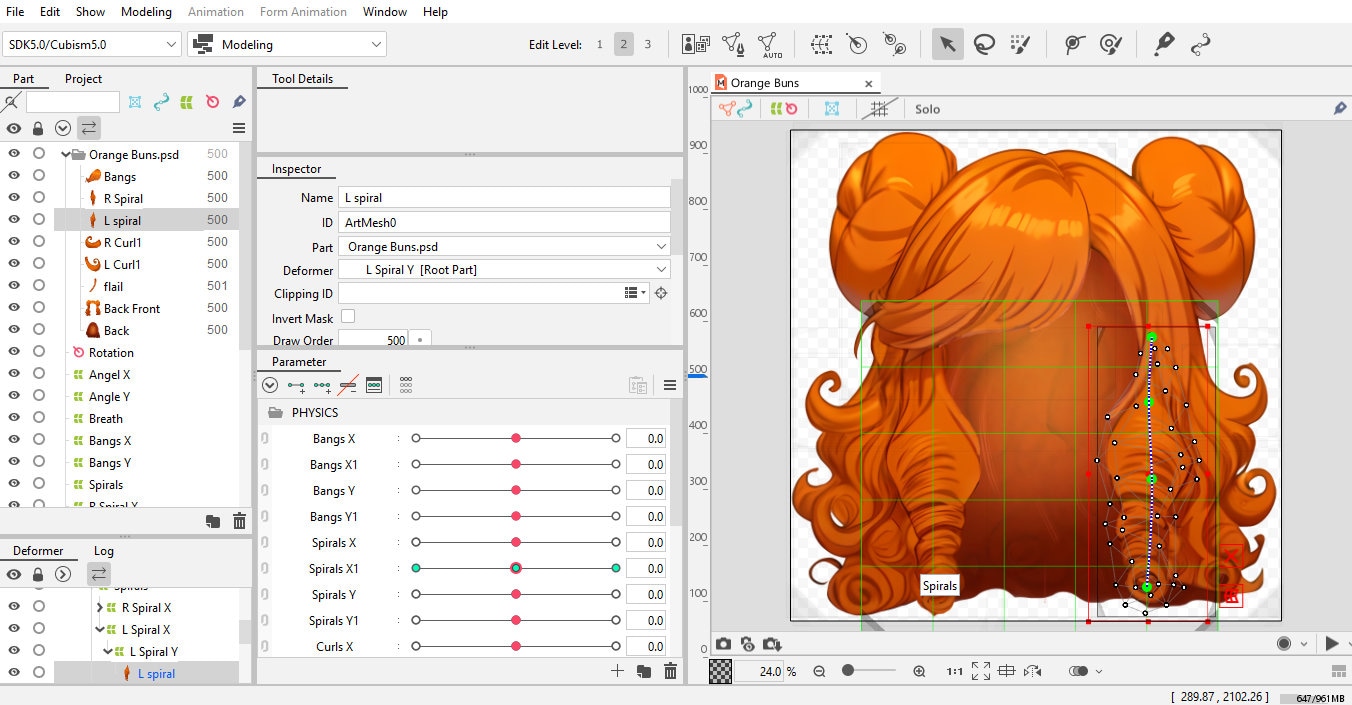Delete the selected parameter with the trash icon

(669, 671)
